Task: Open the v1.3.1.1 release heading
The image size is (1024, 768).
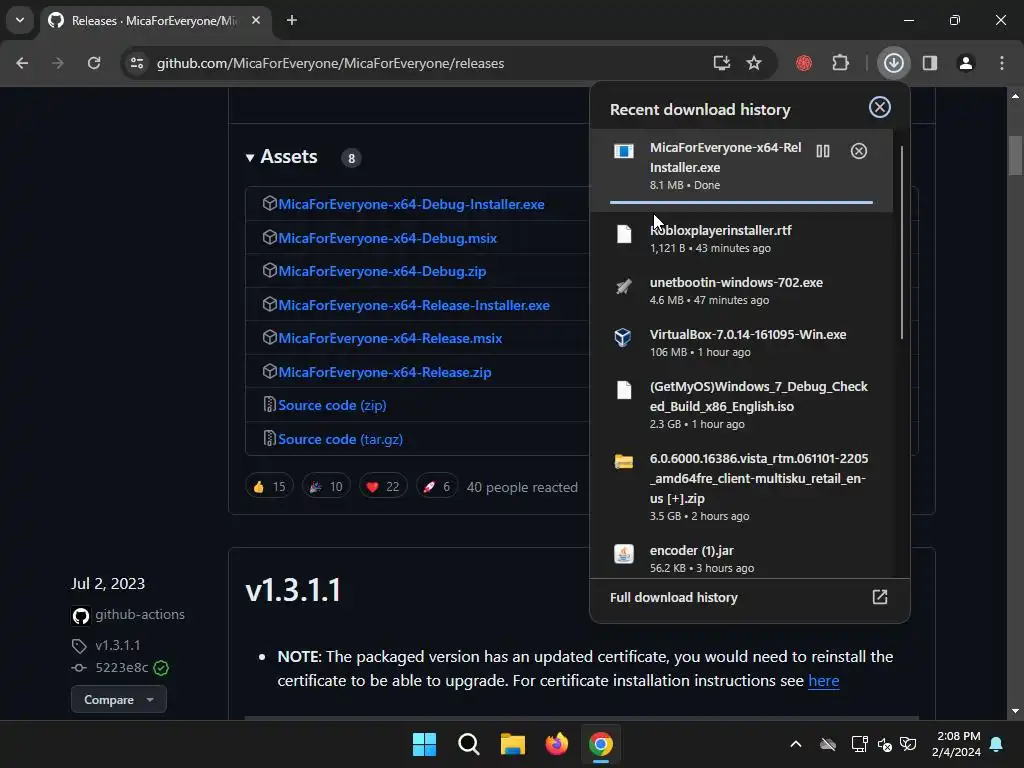Action: pos(293,590)
